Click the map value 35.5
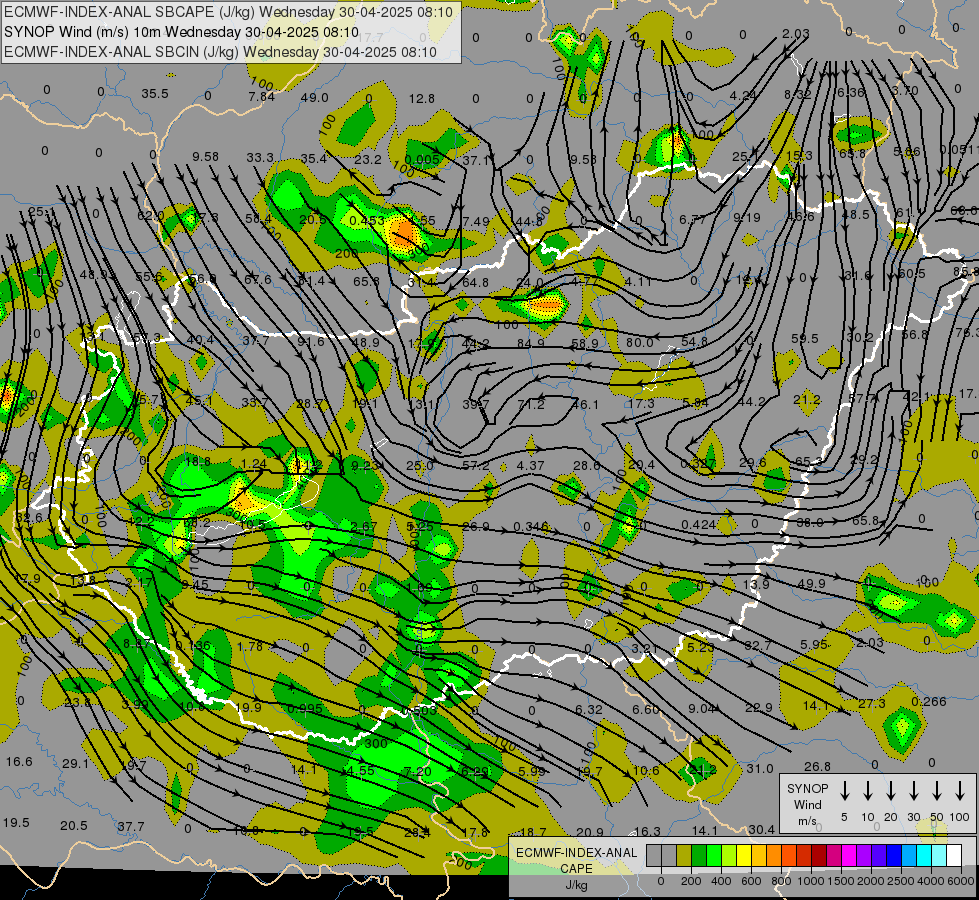Screen dimensions: 979x900 click(155, 94)
